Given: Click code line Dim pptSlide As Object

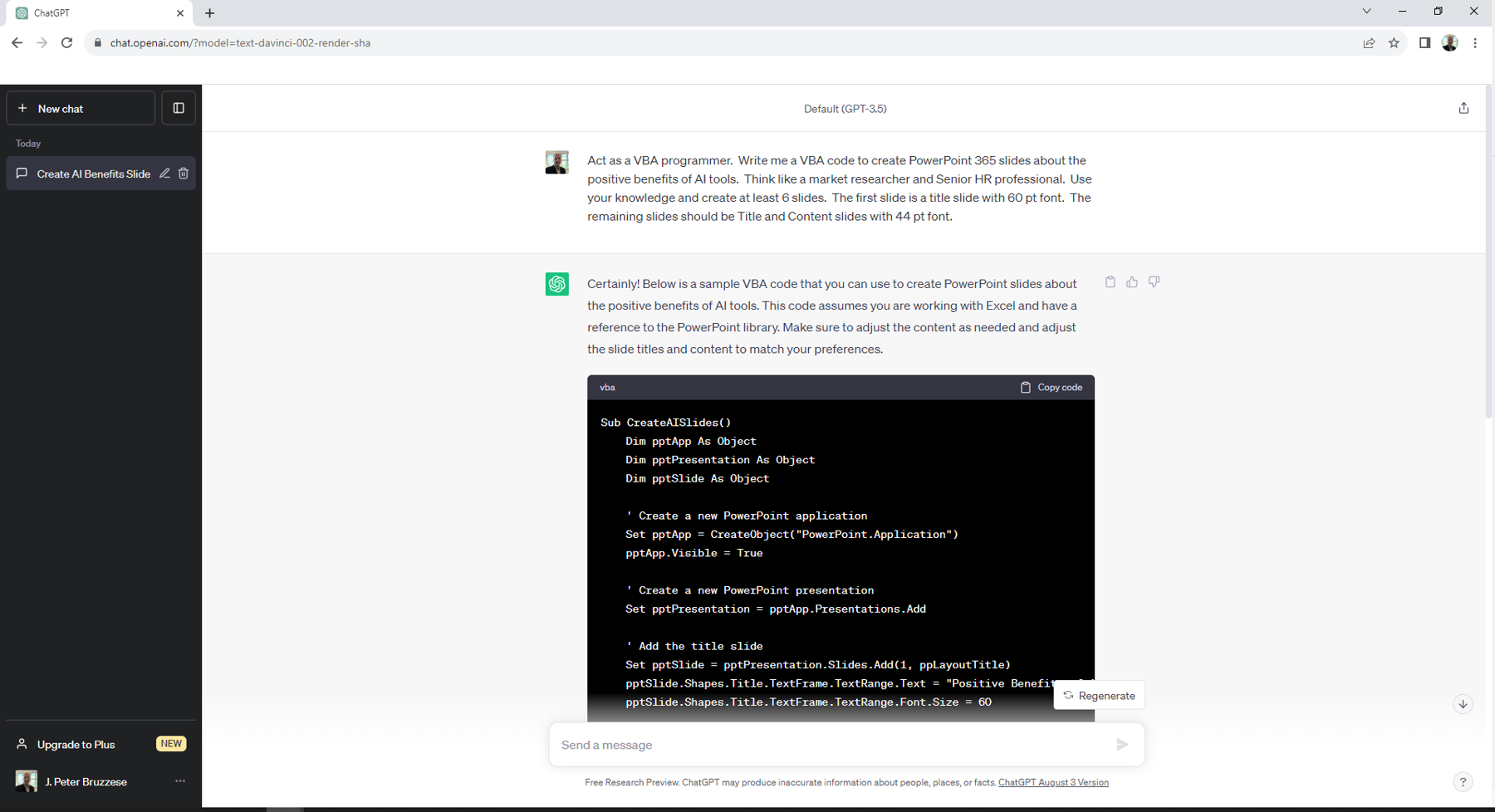Looking at the screenshot, I should tap(697, 479).
